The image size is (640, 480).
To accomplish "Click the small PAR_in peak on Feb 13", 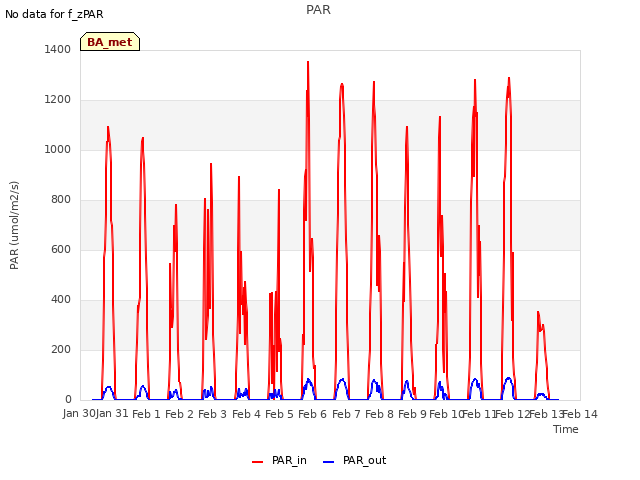I will (x=538, y=312).
